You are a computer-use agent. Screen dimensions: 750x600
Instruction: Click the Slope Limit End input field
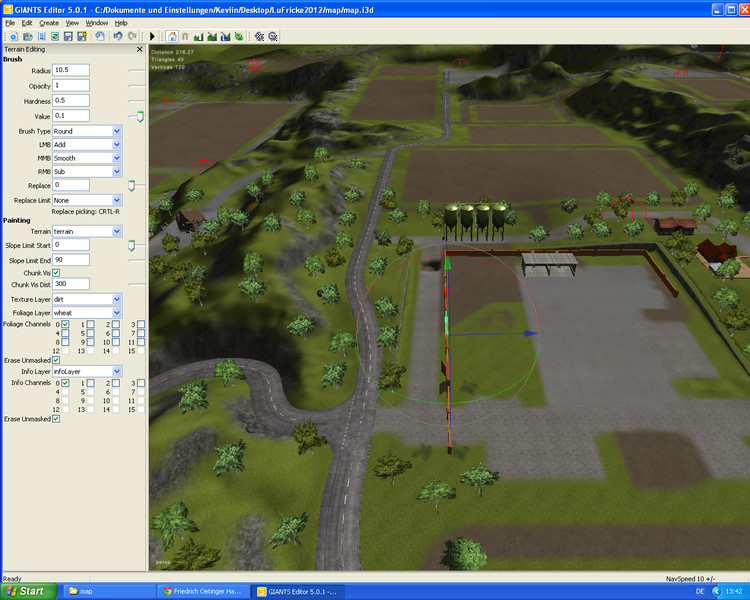pyautogui.click(x=71, y=260)
